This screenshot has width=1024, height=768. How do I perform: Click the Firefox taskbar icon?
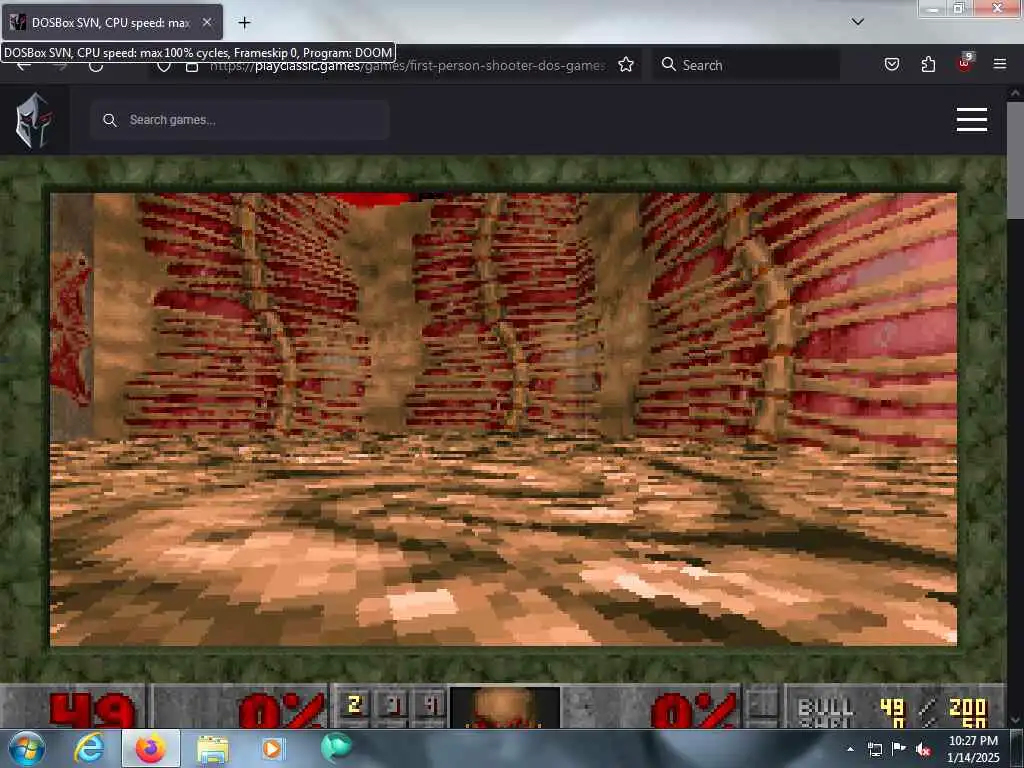(x=150, y=748)
